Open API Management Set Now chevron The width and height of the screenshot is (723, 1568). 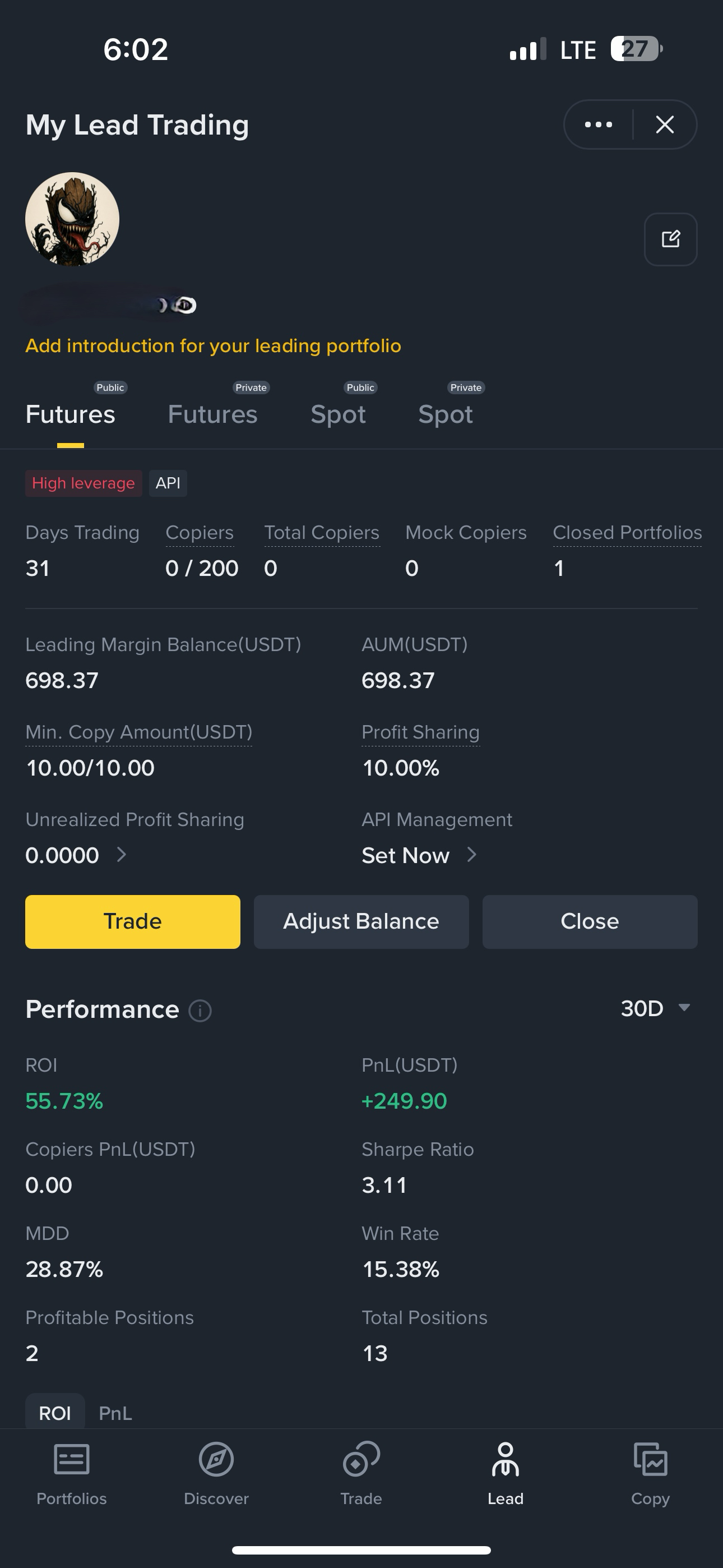(x=472, y=855)
